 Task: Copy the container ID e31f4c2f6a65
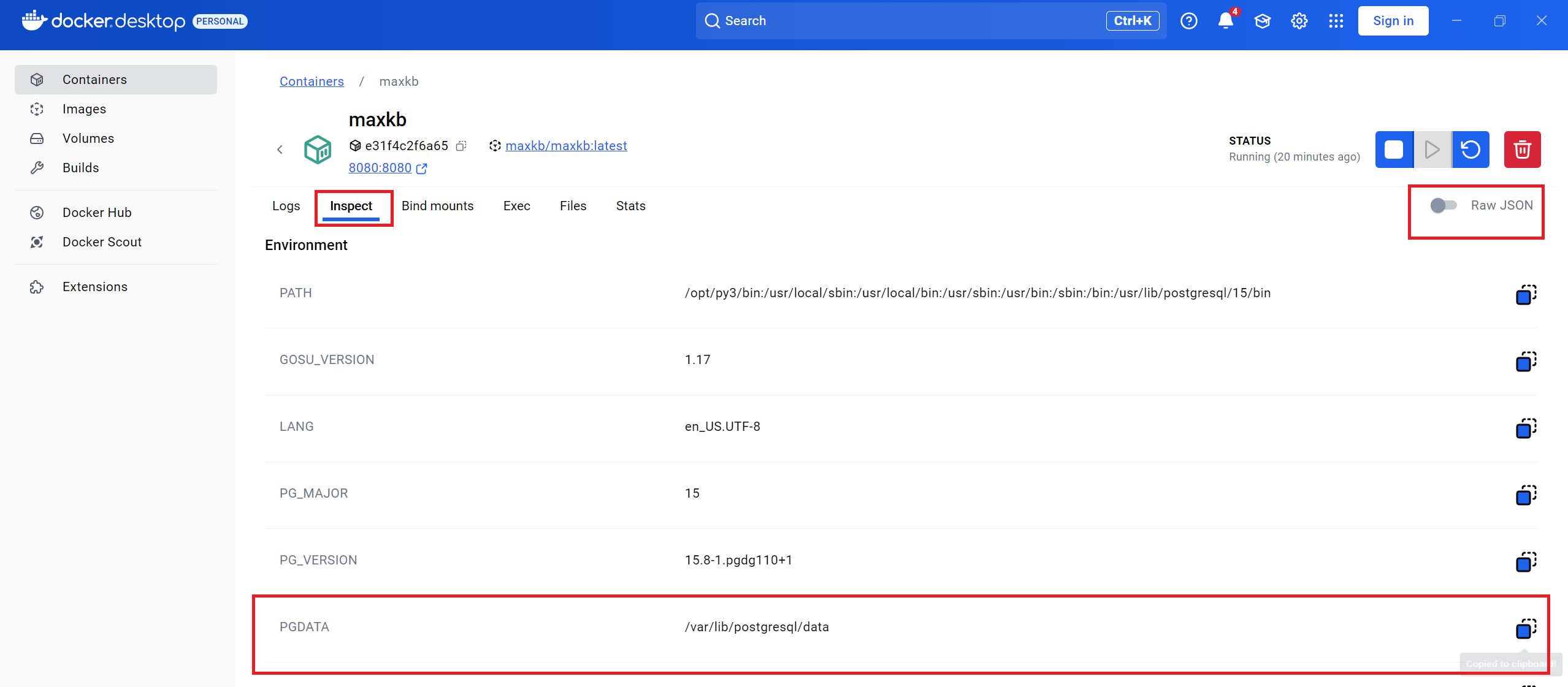(x=462, y=146)
